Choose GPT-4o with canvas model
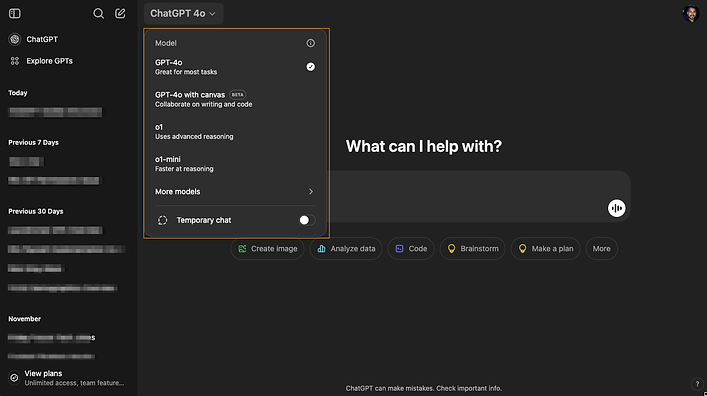The height and width of the screenshot is (396, 707). coord(235,99)
